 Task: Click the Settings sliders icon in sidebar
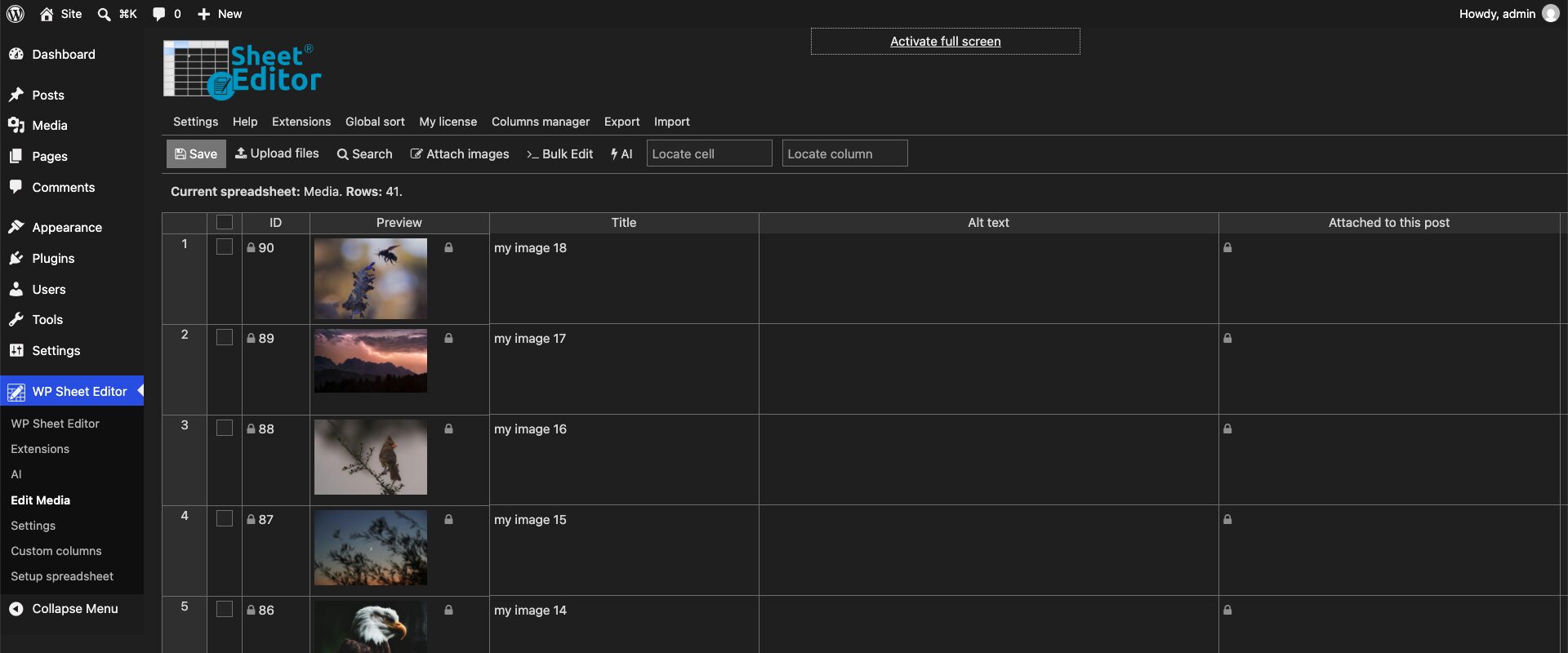(x=16, y=350)
